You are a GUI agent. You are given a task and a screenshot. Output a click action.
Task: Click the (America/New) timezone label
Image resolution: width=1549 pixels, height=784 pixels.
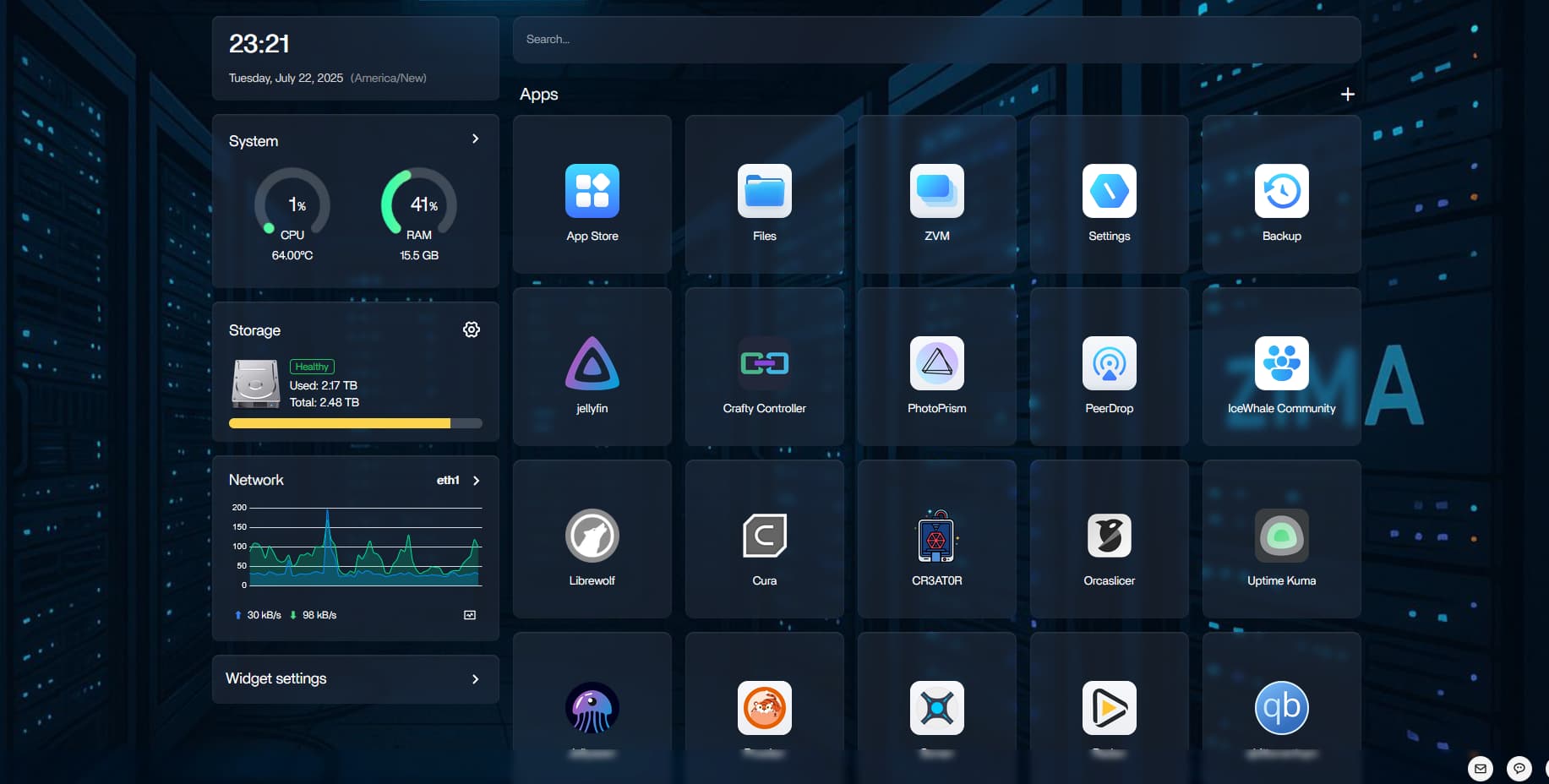click(x=389, y=78)
